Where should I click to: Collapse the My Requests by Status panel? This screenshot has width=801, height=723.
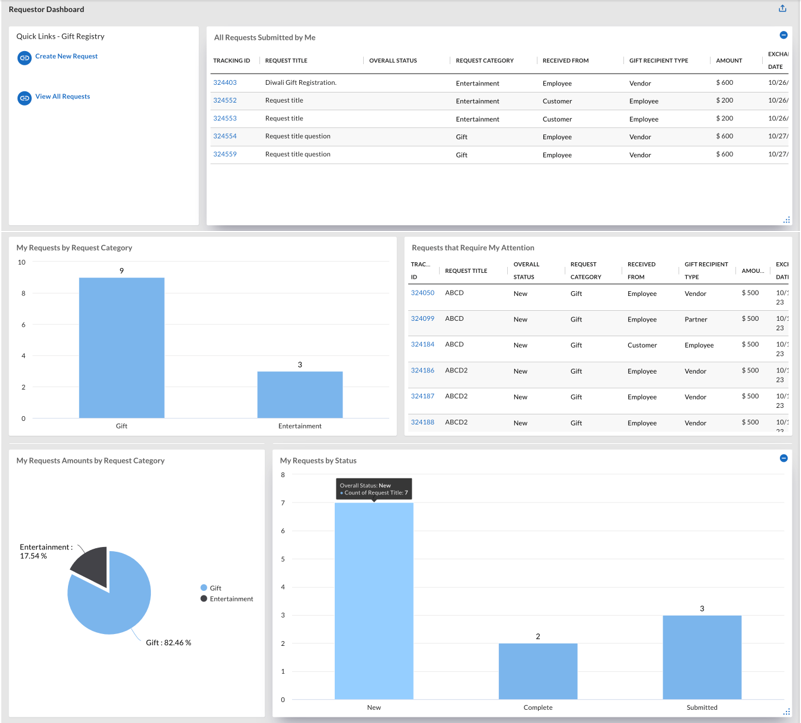(783, 458)
